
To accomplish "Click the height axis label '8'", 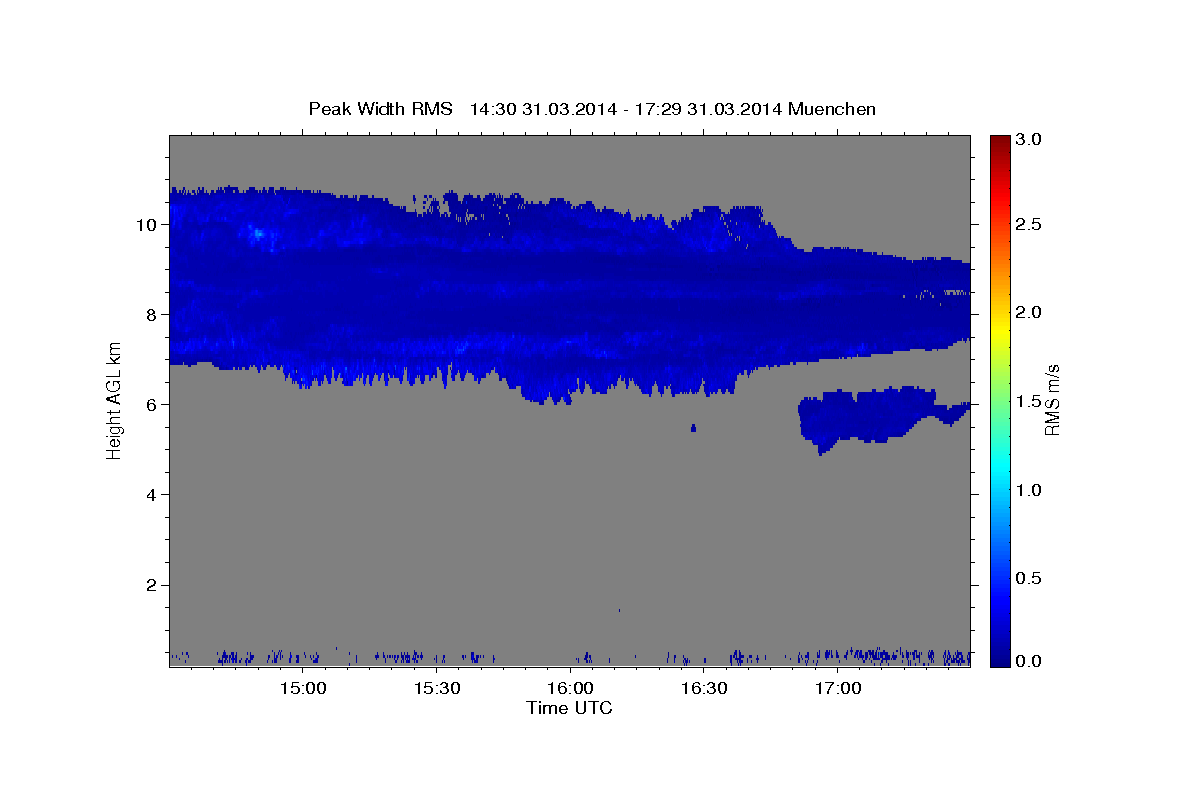I will click(152, 314).
